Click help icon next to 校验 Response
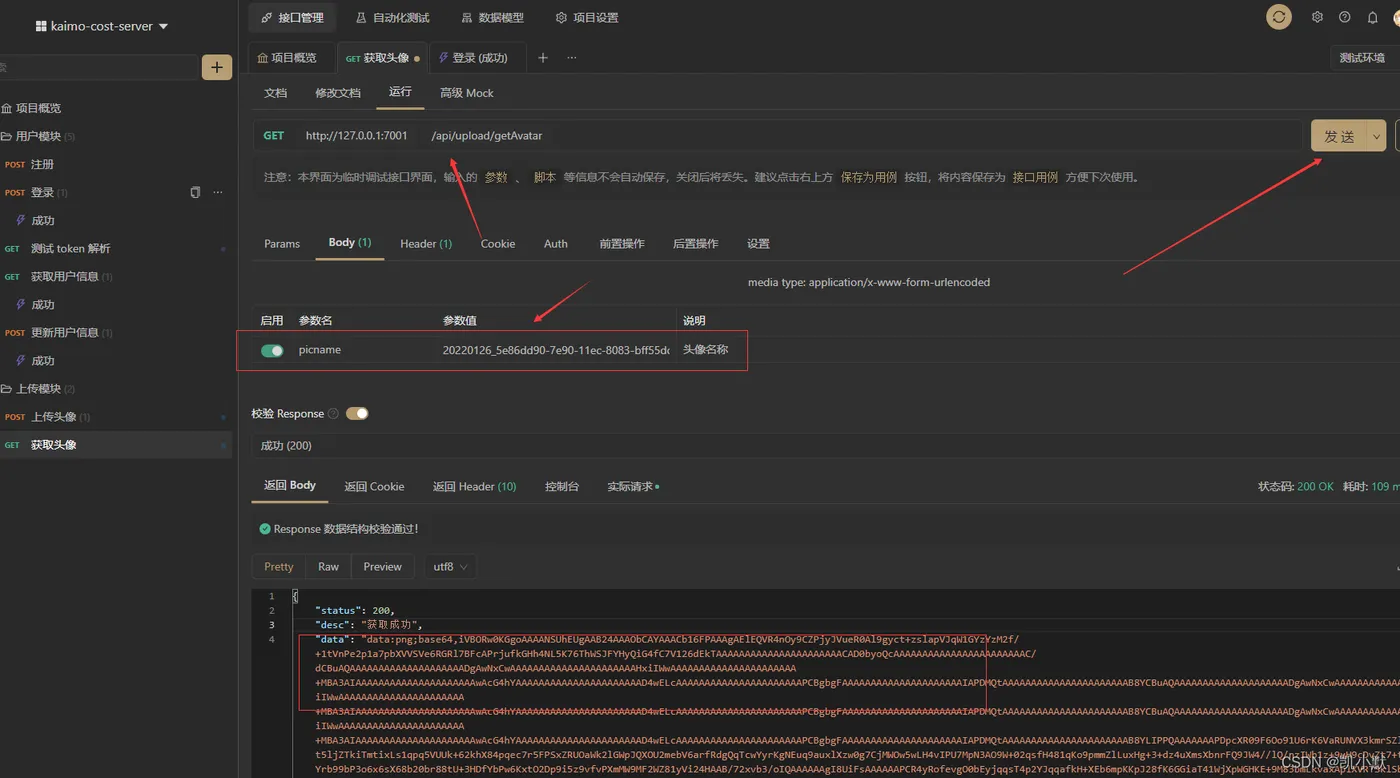The image size is (1400, 778). (x=333, y=414)
